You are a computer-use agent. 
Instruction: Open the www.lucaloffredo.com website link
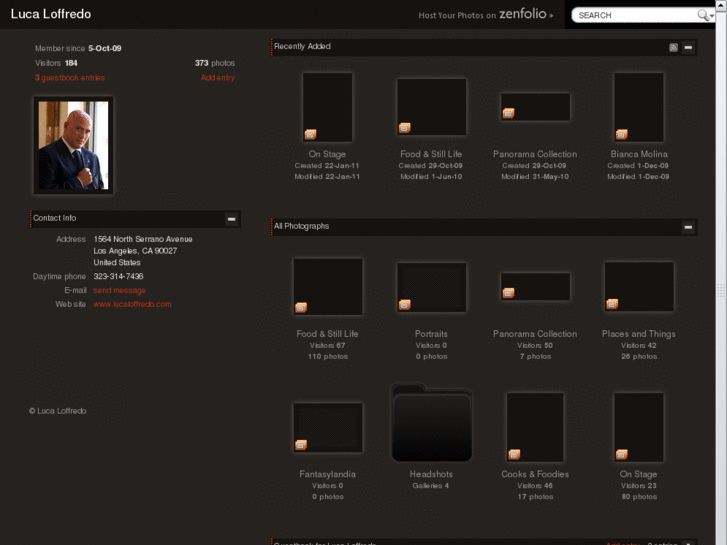[132, 304]
